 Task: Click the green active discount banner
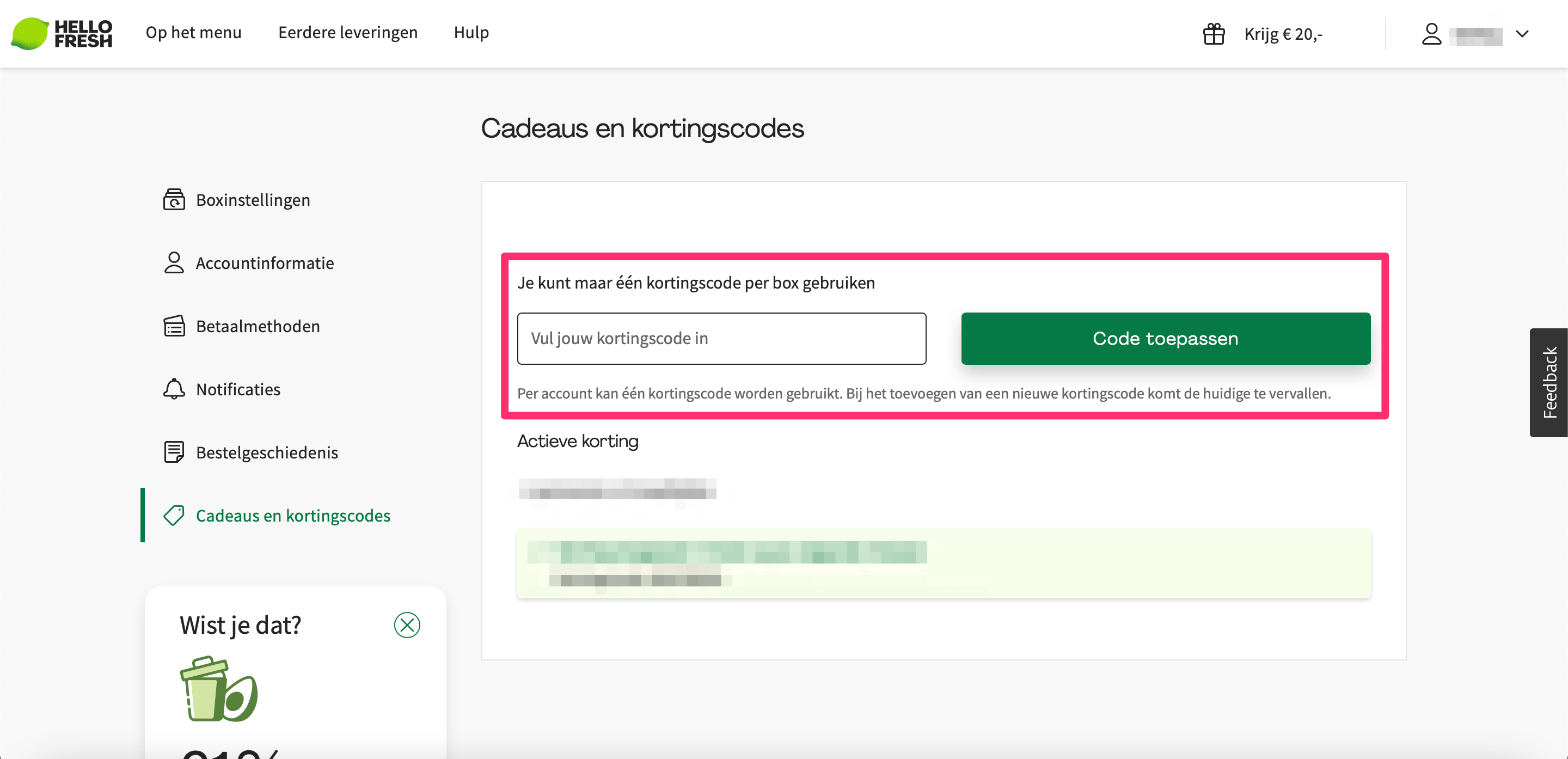[944, 564]
